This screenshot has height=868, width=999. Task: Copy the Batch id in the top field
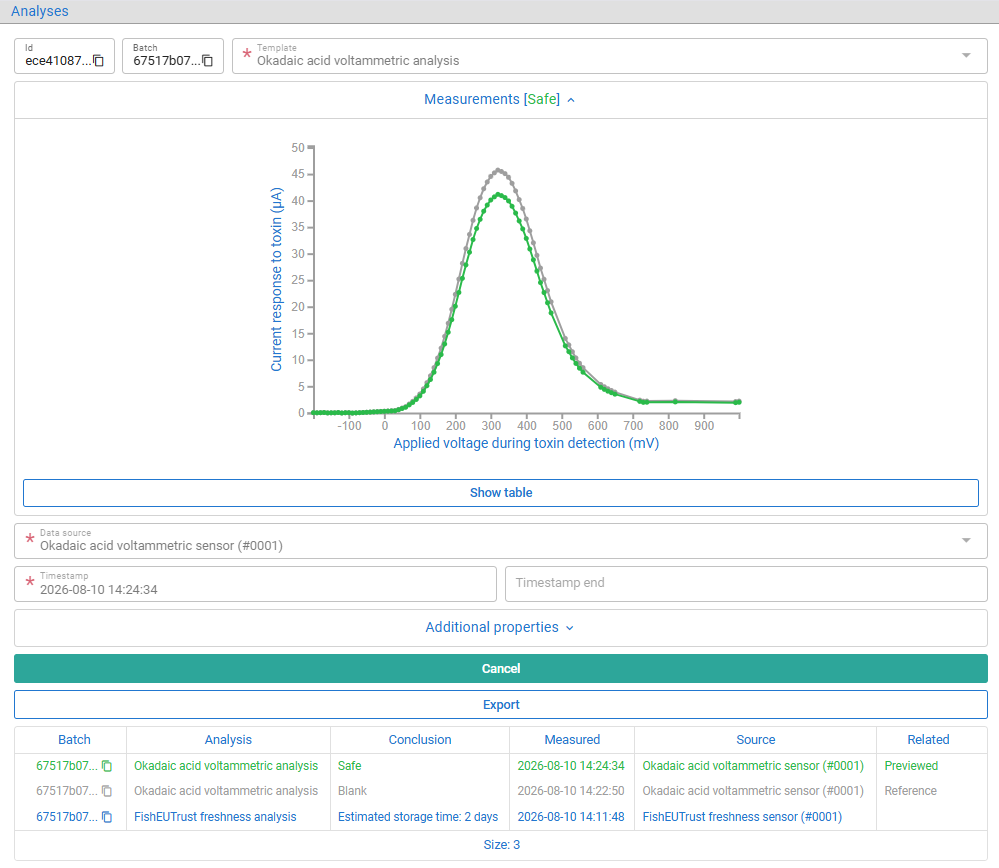coord(208,61)
